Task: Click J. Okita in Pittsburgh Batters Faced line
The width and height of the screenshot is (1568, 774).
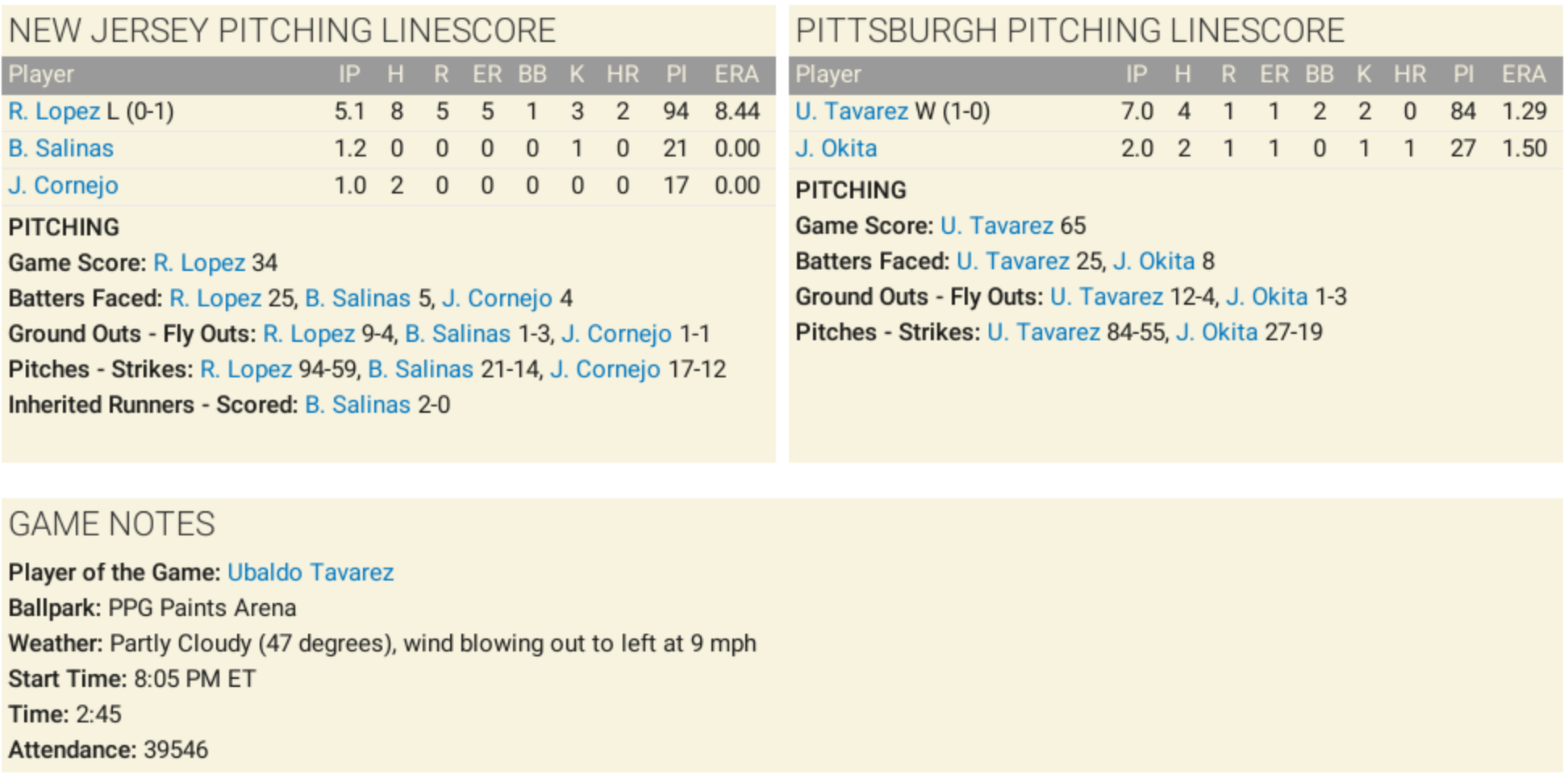Action: click(1153, 261)
